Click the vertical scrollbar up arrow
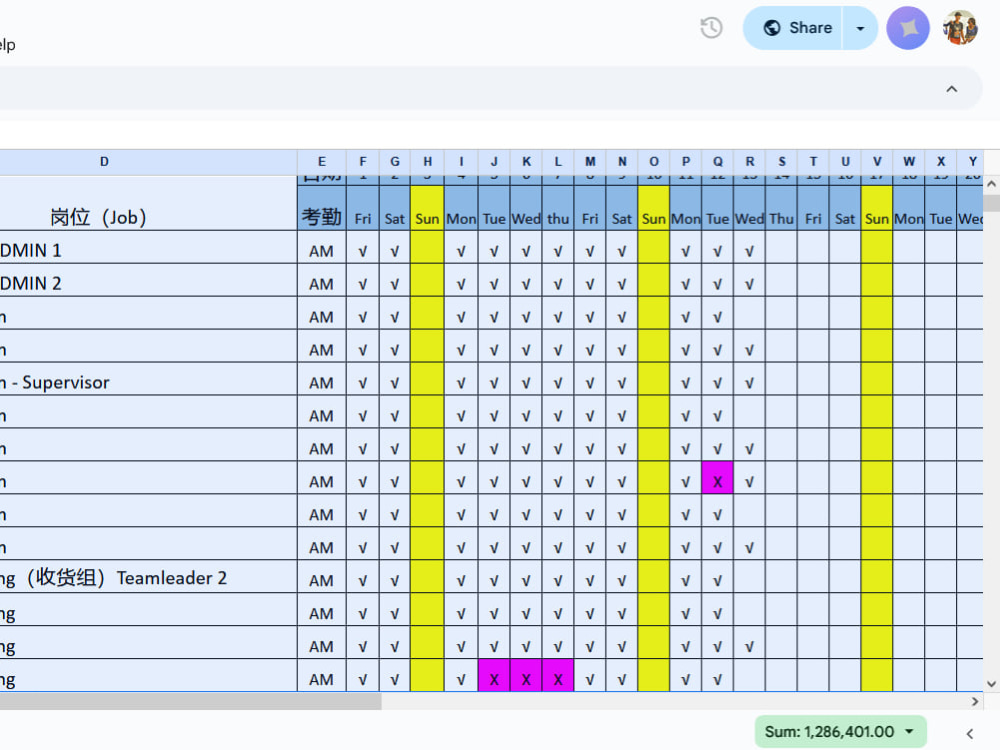 (x=991, y=184)
